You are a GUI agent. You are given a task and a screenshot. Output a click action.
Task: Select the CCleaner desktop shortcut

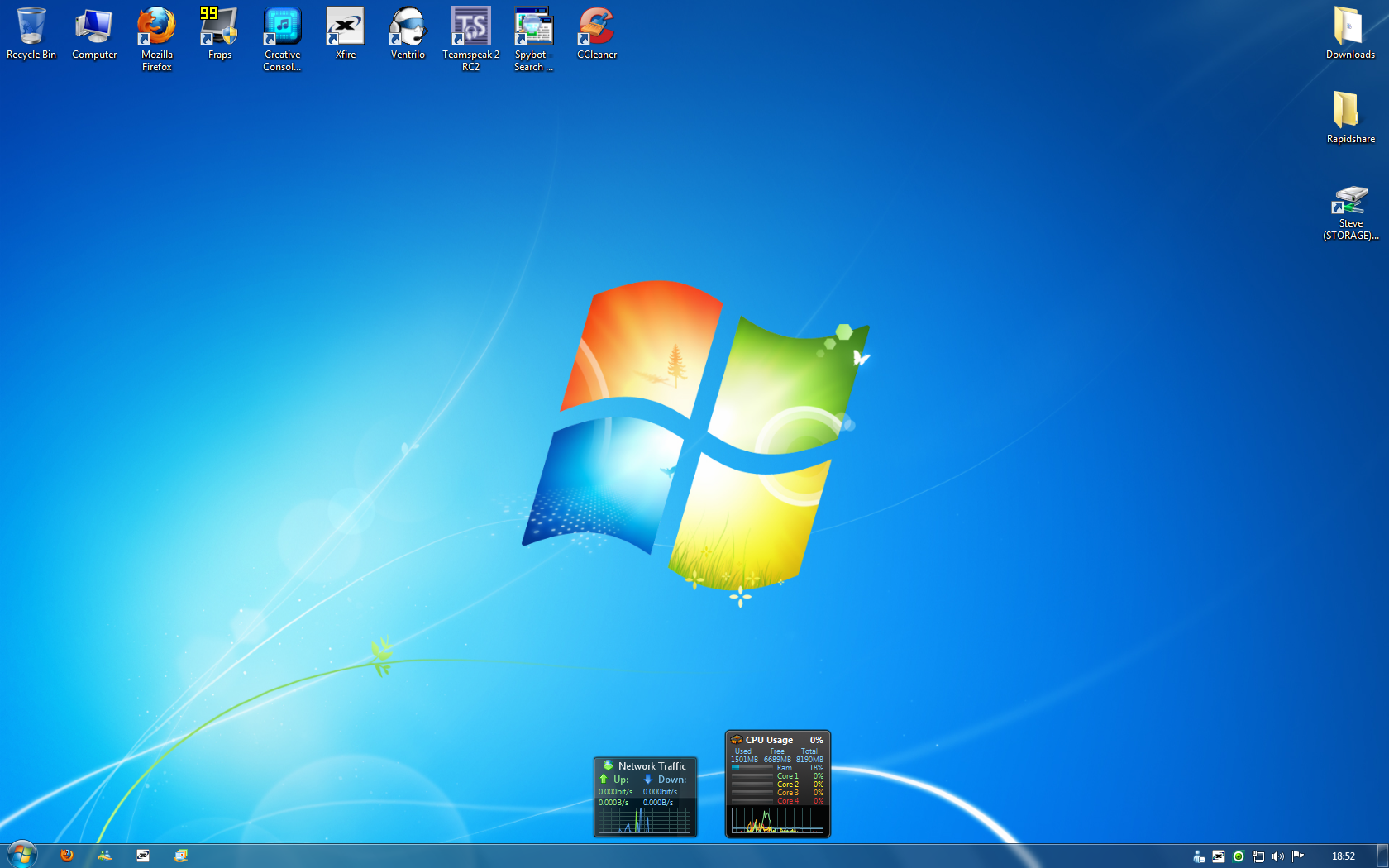tap(596, 27)
